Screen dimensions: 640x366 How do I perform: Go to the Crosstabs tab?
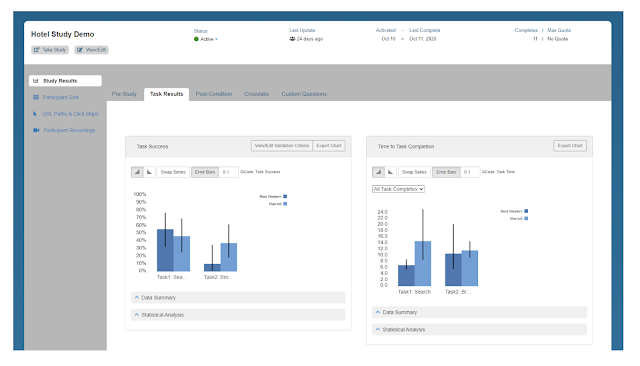[x=257, y=94]
